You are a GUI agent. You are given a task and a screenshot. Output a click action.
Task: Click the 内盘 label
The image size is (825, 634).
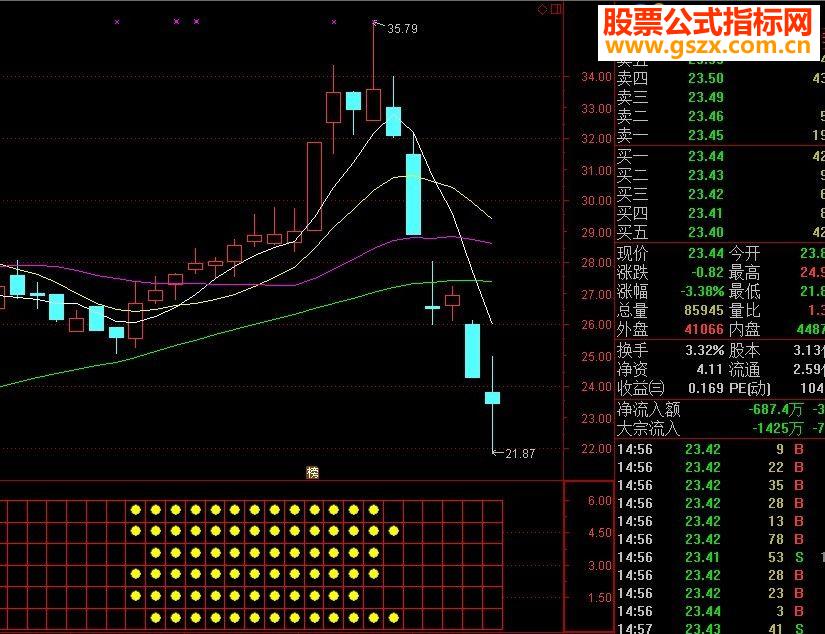(x=744, y=329)
